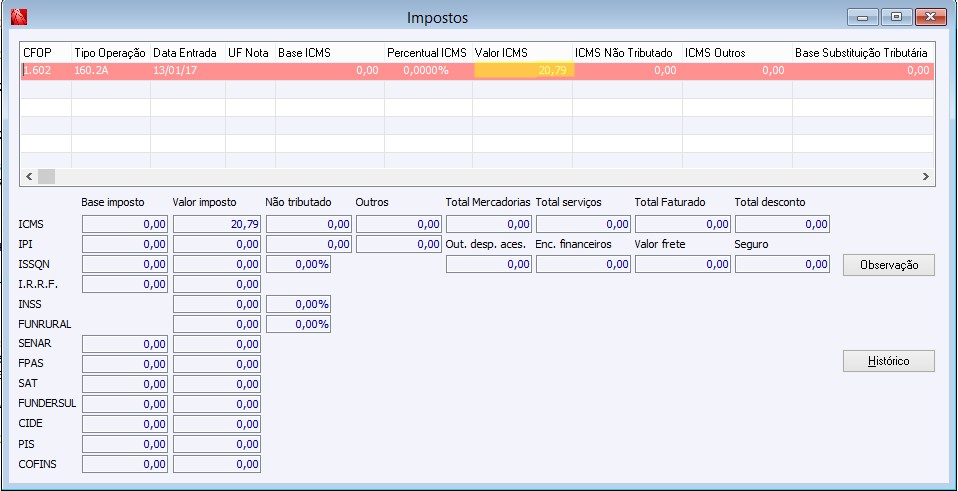Click Total Mercadorias field
The width and height of the screenshot is (958, 491).
pos(489,225)
